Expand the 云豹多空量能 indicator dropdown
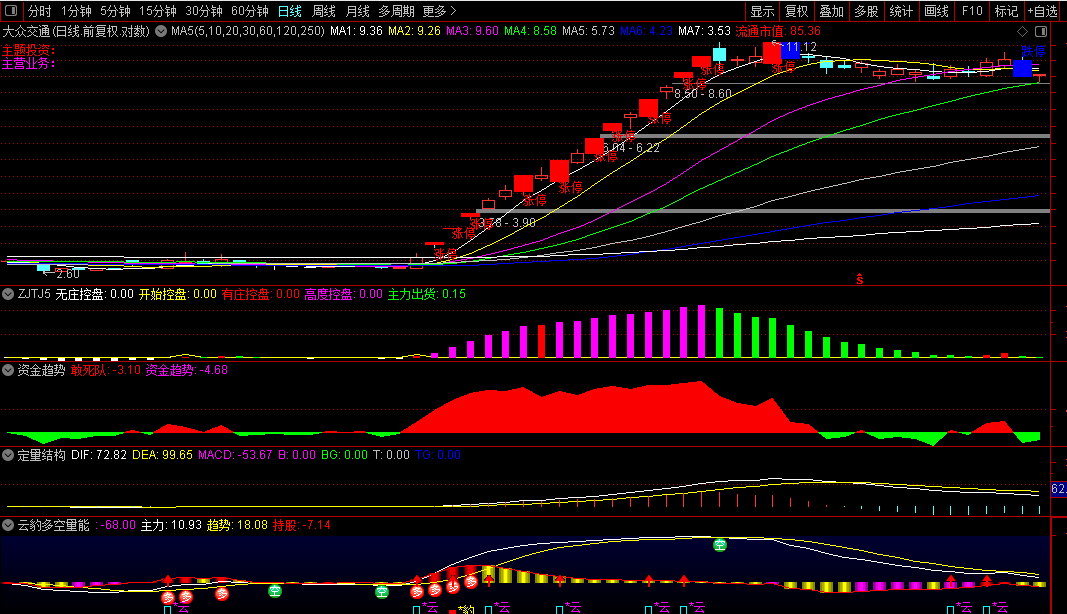Viewport: 1067px width, 614px height. [x=8, y=525]
